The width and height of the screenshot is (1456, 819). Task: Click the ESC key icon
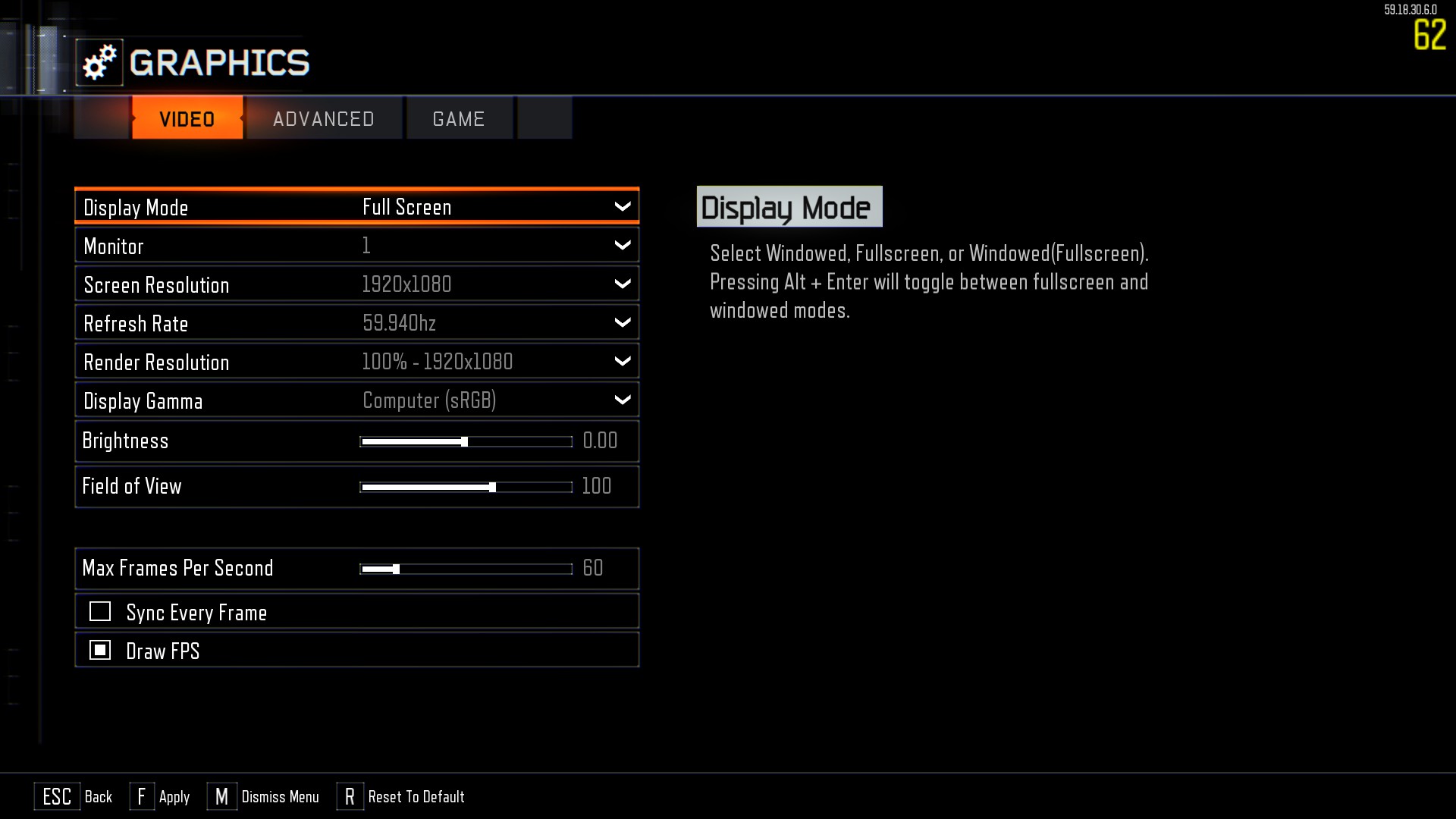click(x=57, y=796)
